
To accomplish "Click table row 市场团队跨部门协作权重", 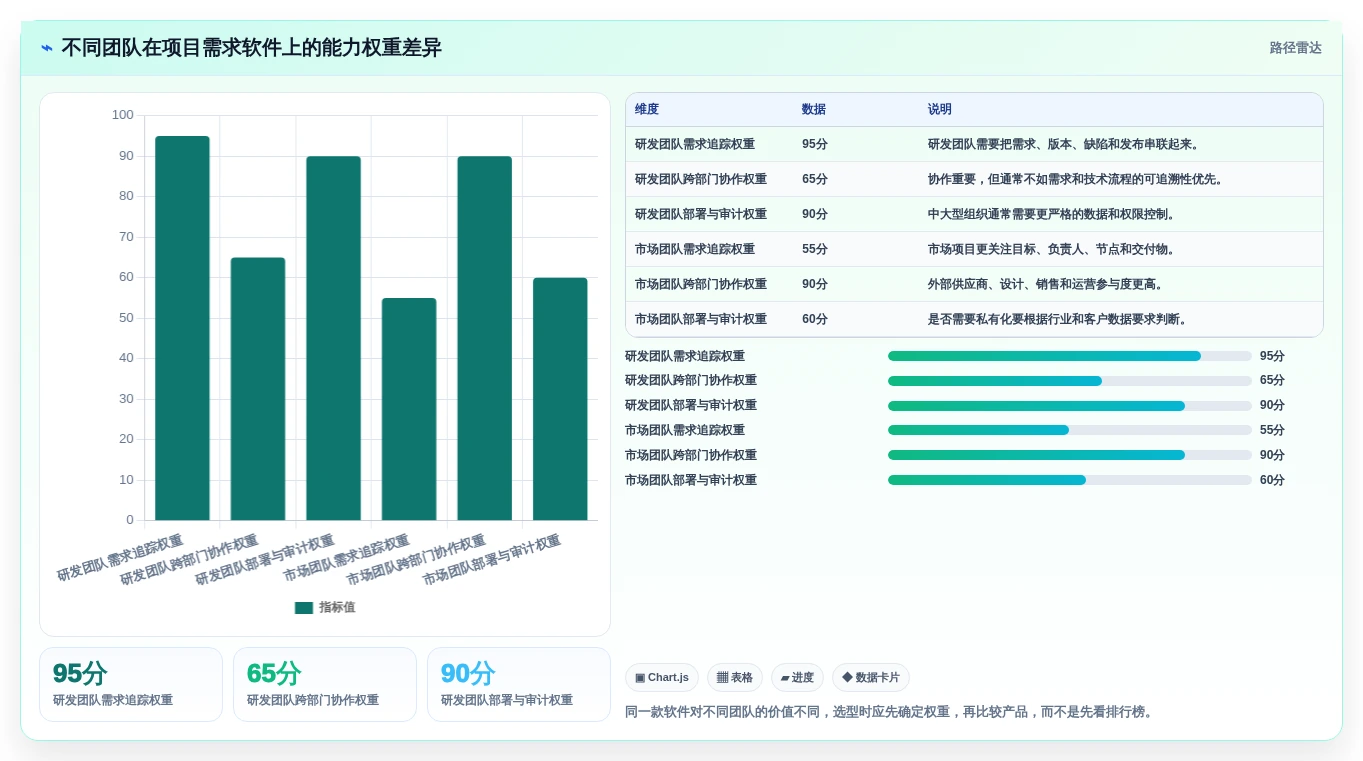I will coord(974,284).
